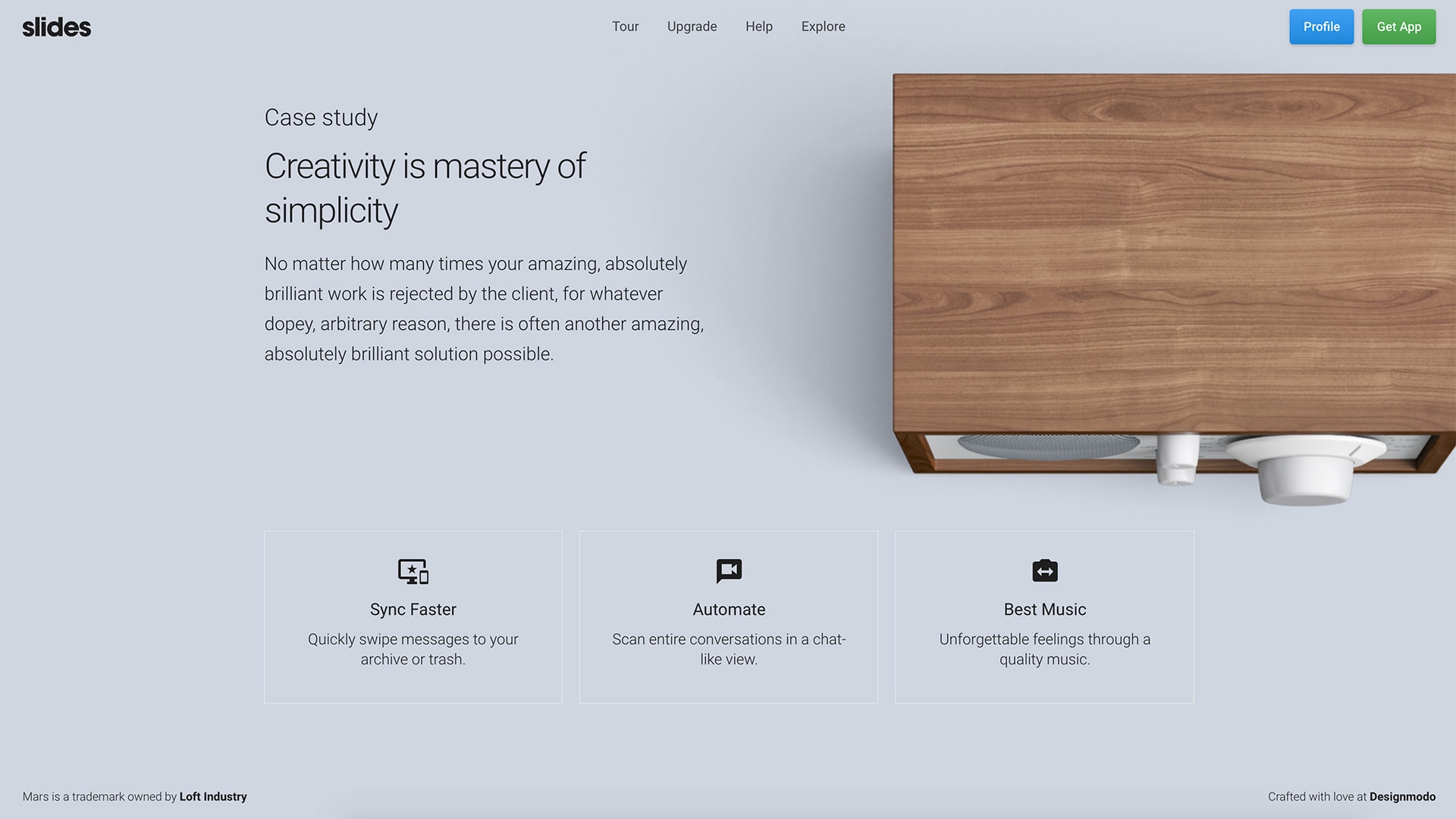
Task: Select the Explore navigation menu item
Action: coord(823,27)
